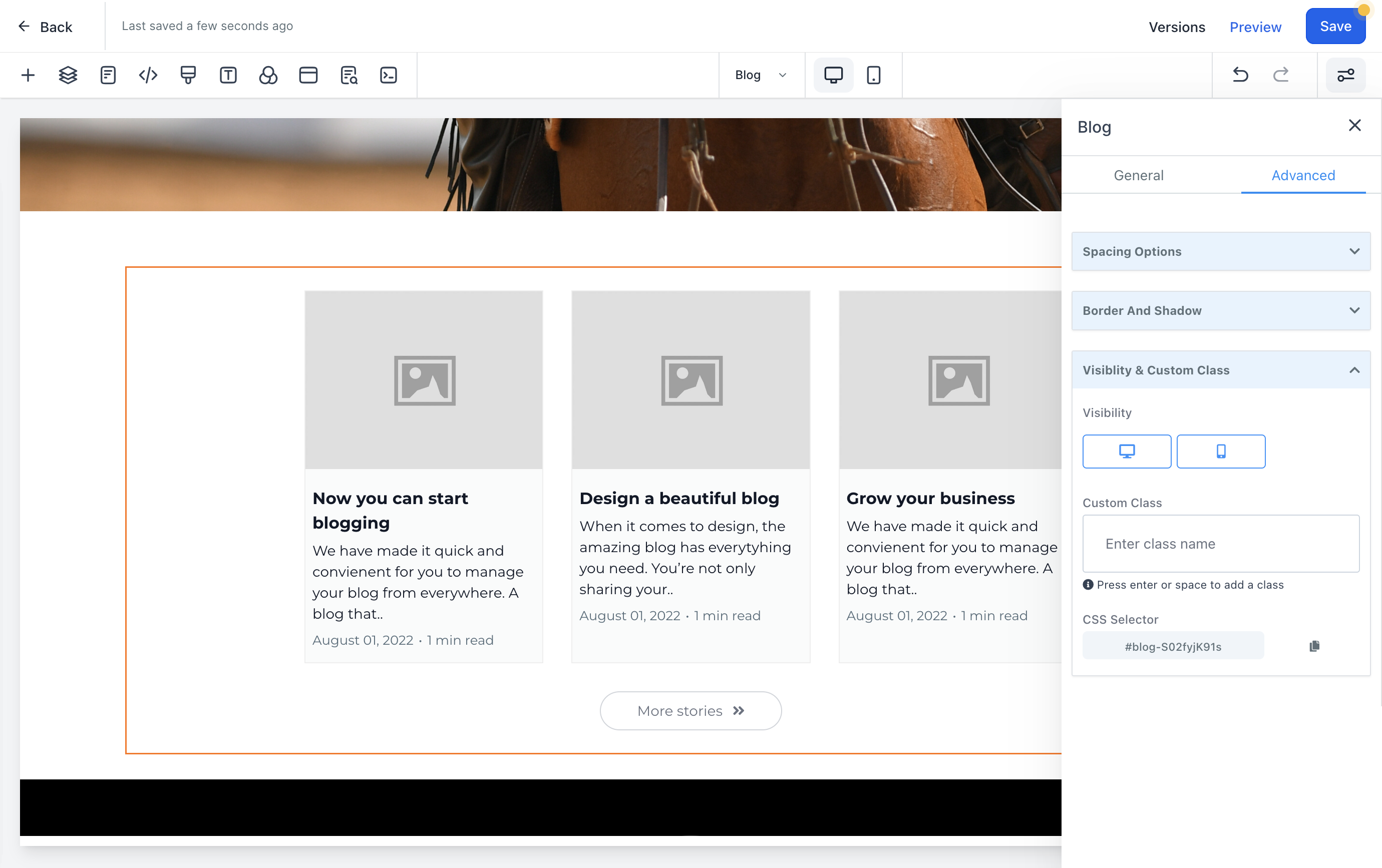Open the terminal prompt icon in toolbar
Image resolution: width=1382 pixels, height=868 pixels.
(389, 75)
